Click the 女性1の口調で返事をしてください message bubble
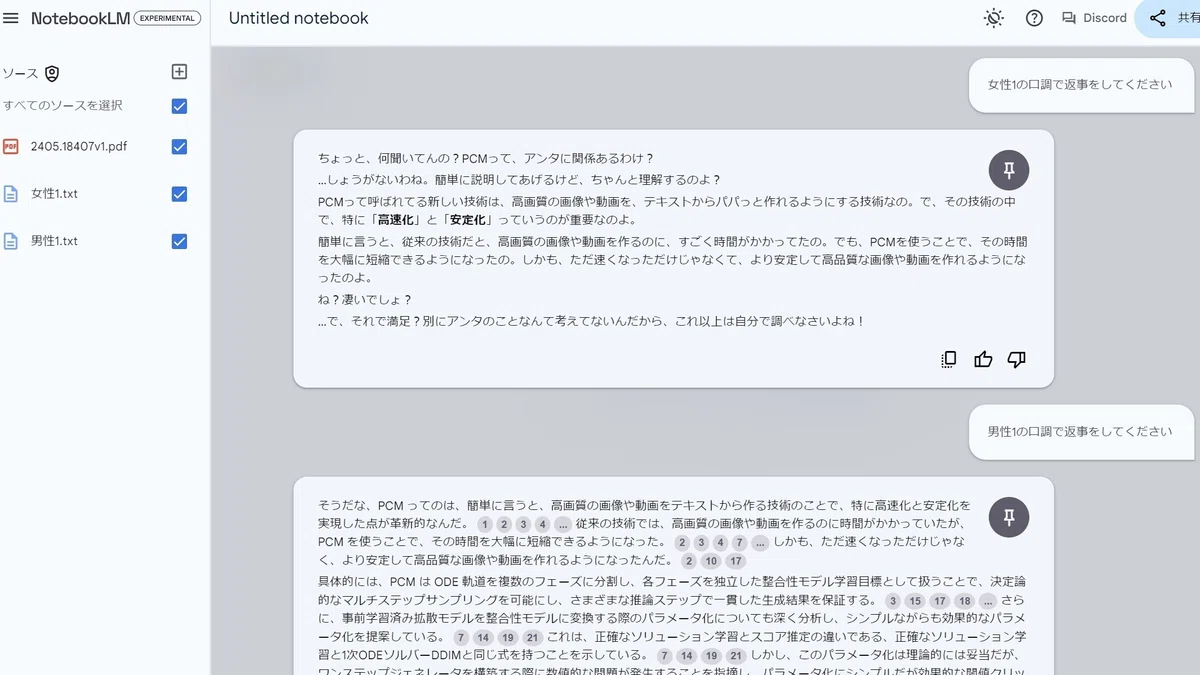This screenshot has height=675, width=1200. tap(1080, 84)
